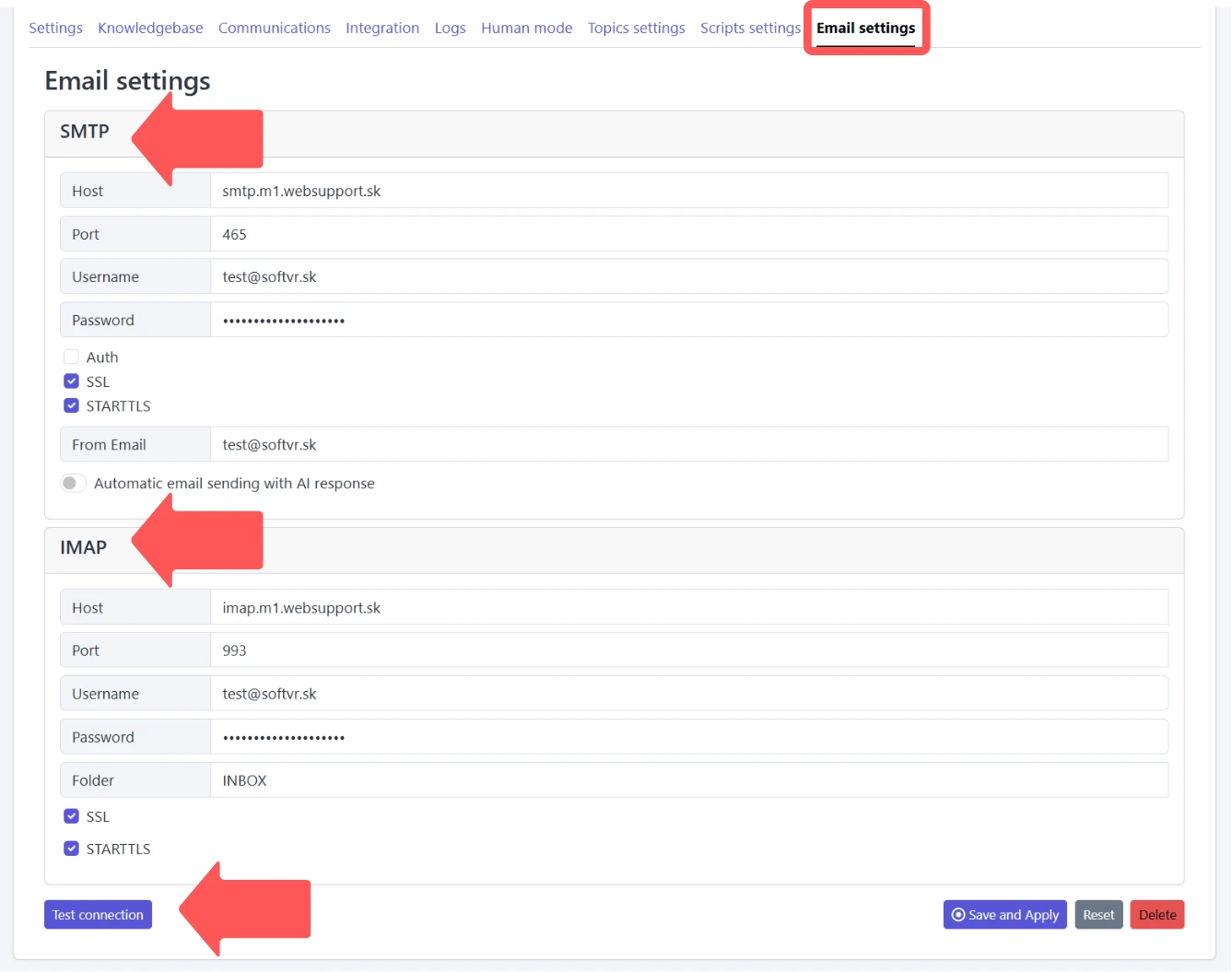This screenshot has height=972, width=1232.
Task: Disable STARTTLS in the SMTP section
Action: click(71, 405)
